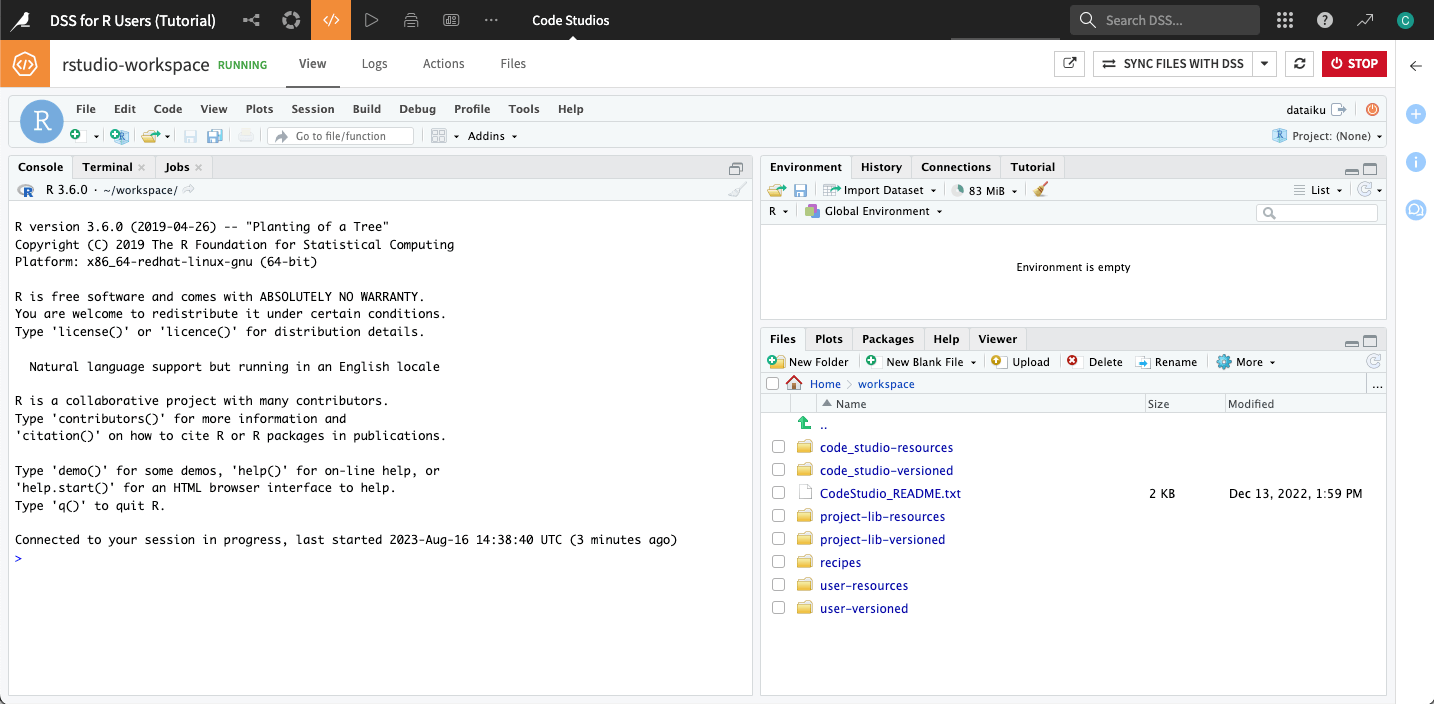Click the plus icon in right sidebar

point(1416,114)
